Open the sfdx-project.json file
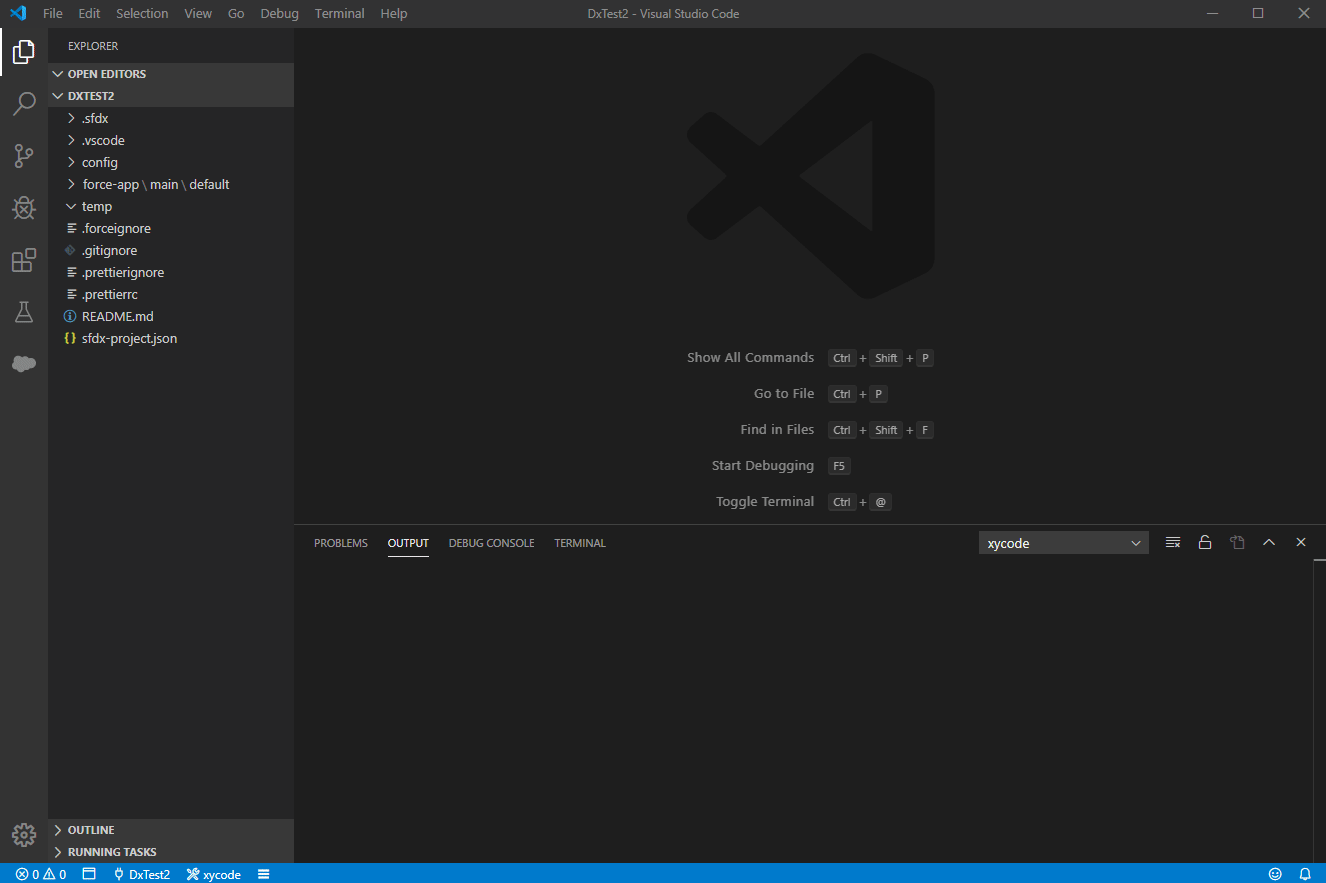The height and width of the screenshot is (883, 1326). (171, 338)
